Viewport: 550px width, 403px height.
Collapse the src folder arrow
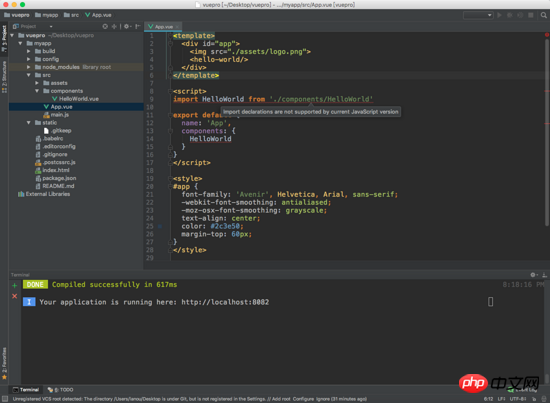[x=29, y=75]
